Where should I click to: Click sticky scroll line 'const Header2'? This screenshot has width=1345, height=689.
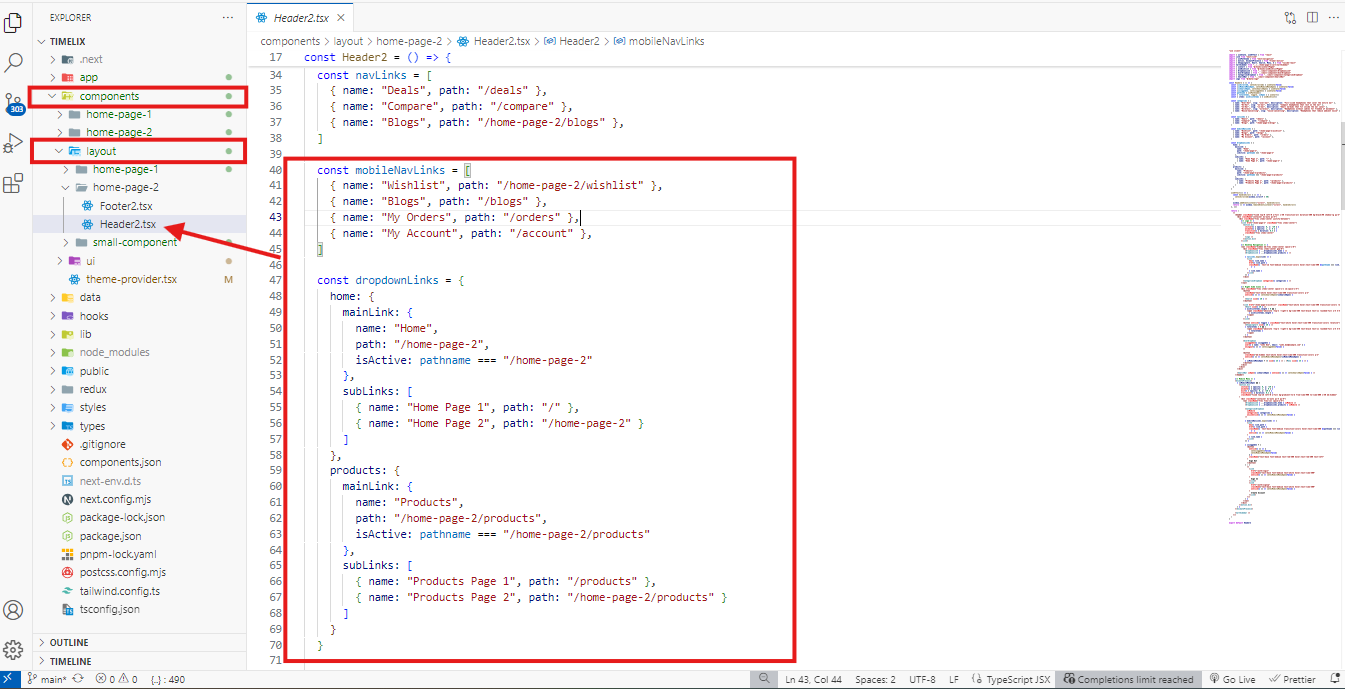coord(377,58)
